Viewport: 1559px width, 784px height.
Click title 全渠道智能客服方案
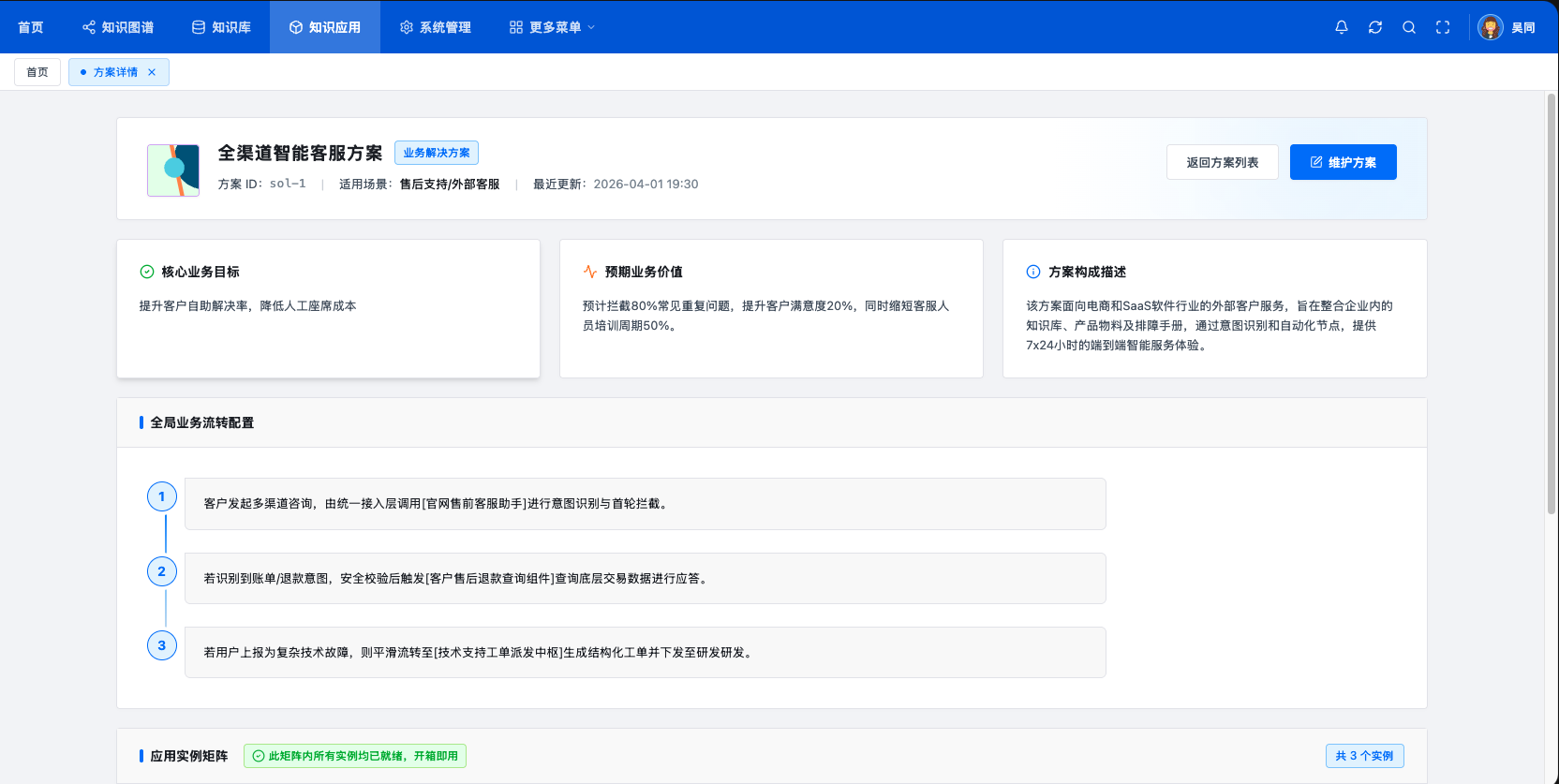(x=300, y=153)
